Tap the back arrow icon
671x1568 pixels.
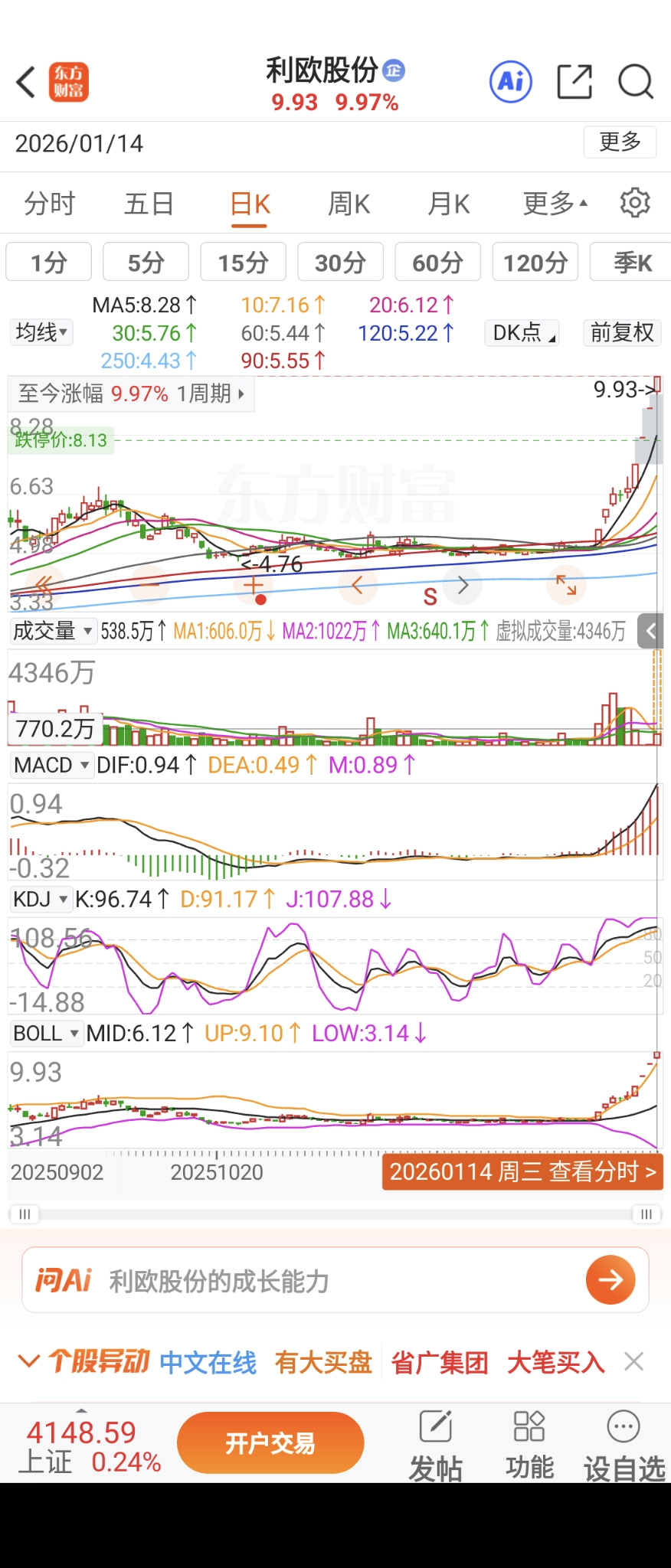pyautogui.click(x=26, y=82)
